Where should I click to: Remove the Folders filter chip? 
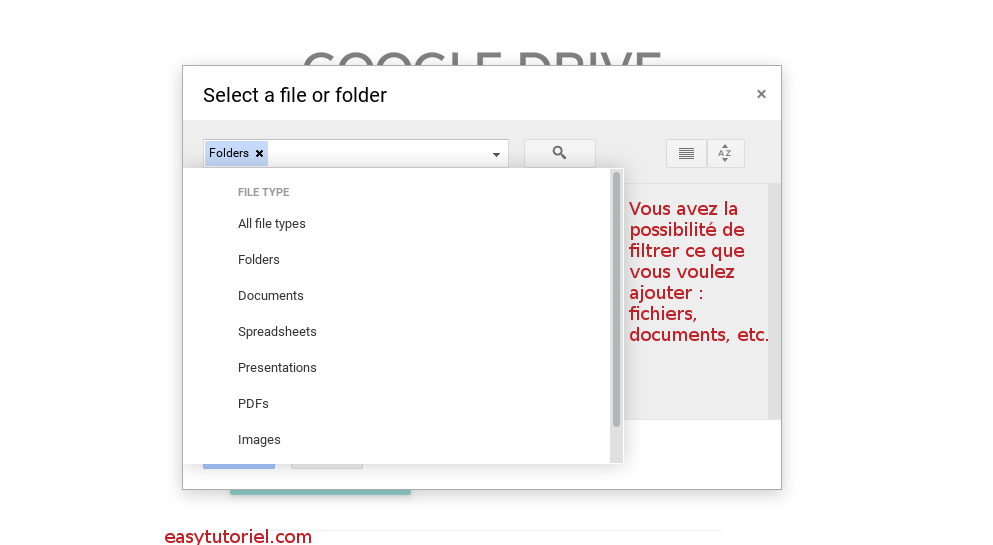point(259,153)
